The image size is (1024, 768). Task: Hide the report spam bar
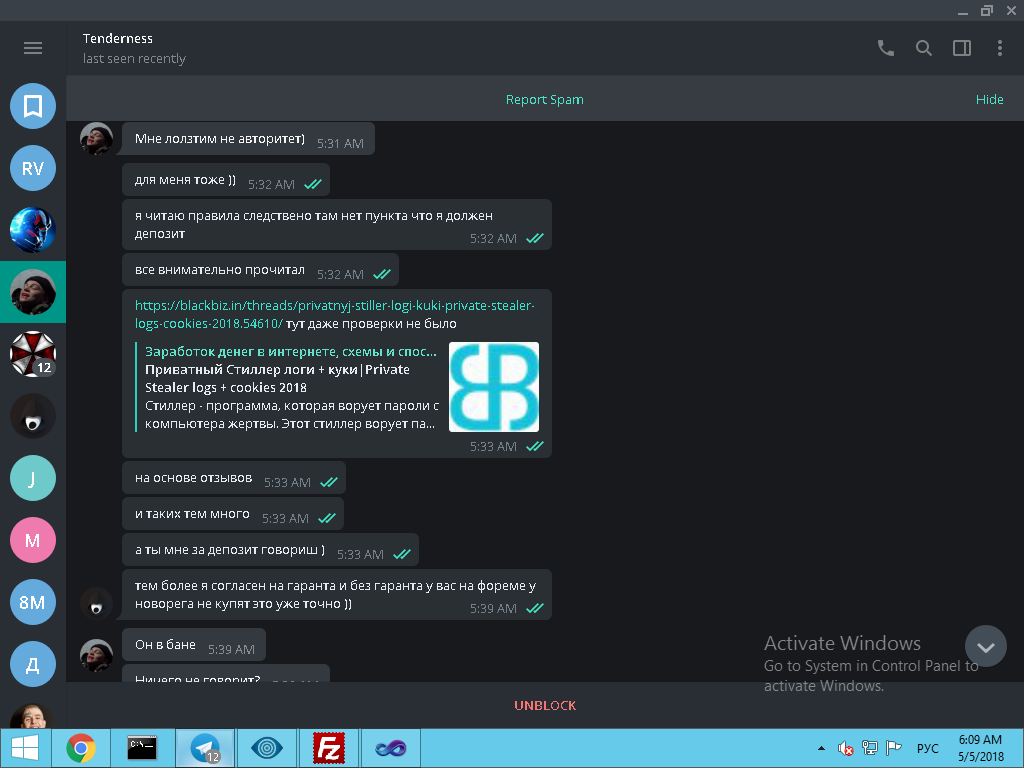989,100
